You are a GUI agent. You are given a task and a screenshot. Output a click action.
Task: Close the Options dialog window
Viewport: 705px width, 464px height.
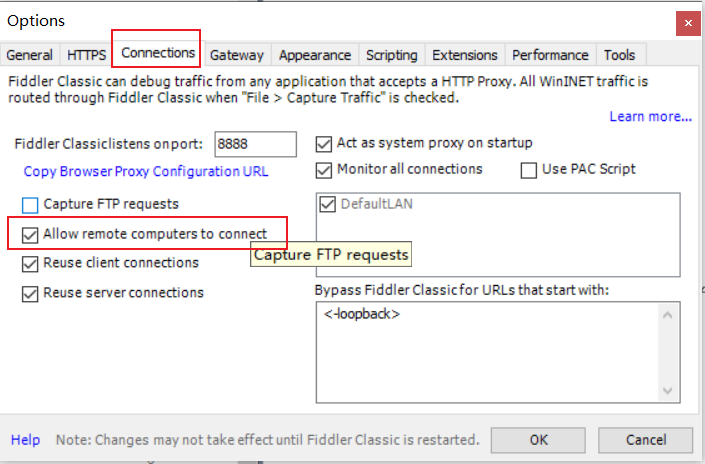686,21
